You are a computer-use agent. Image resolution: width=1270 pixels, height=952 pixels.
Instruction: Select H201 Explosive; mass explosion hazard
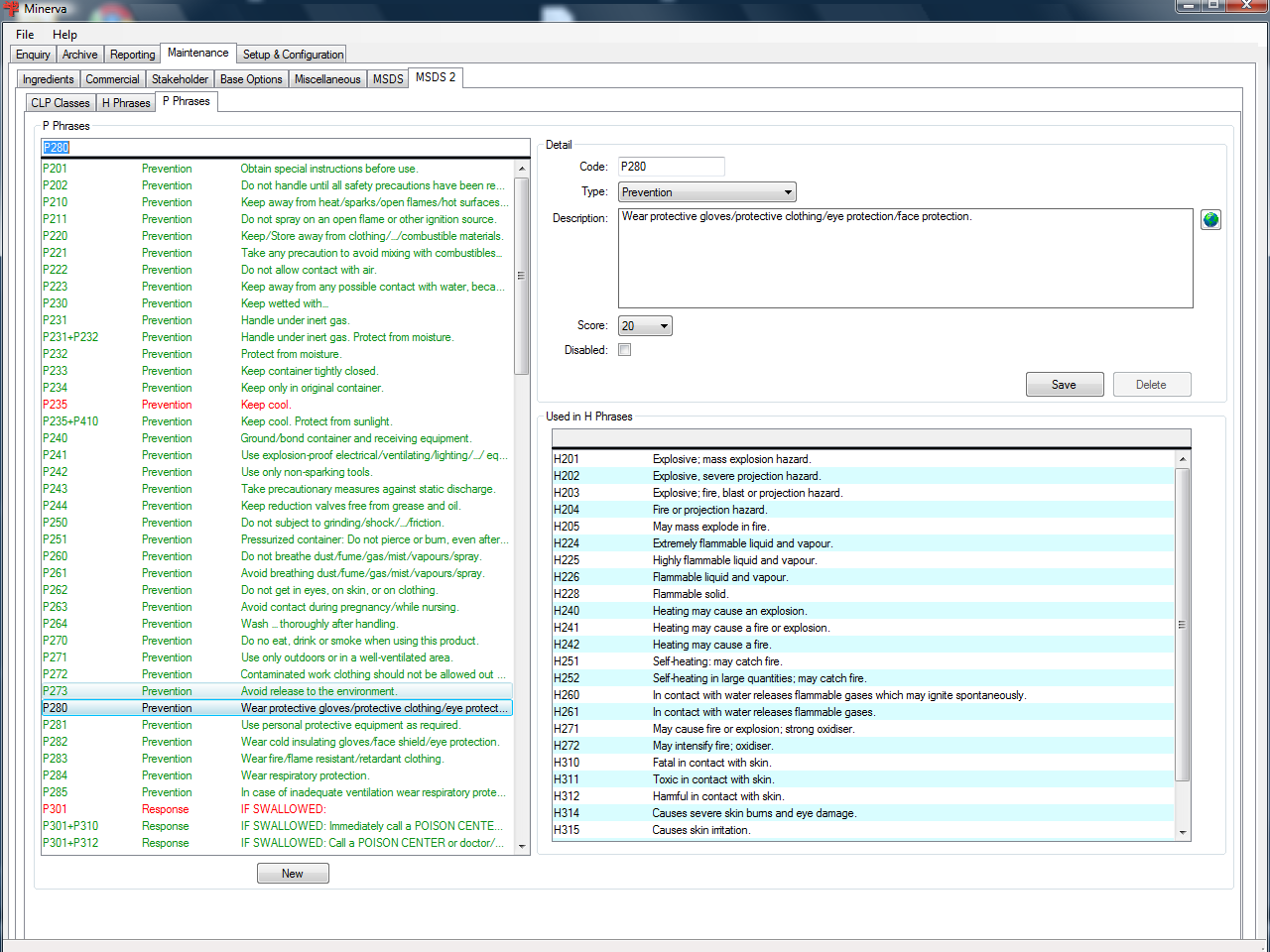[x=863, y=459]
